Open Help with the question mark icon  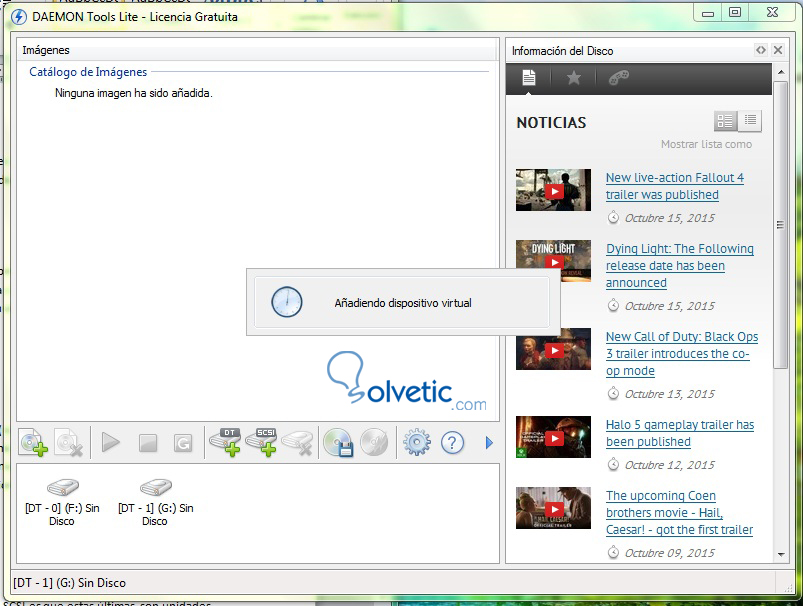(x=452, y=443)
